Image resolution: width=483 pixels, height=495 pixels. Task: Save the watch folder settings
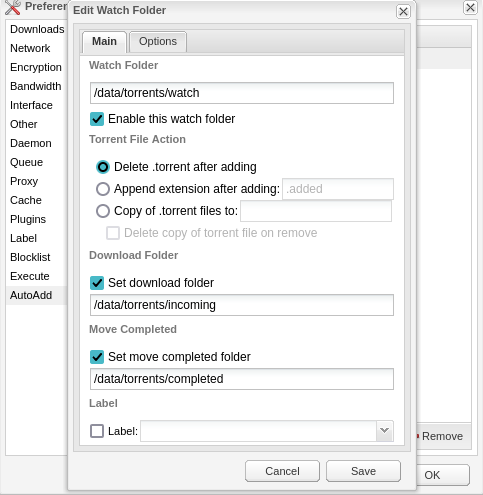363,471
